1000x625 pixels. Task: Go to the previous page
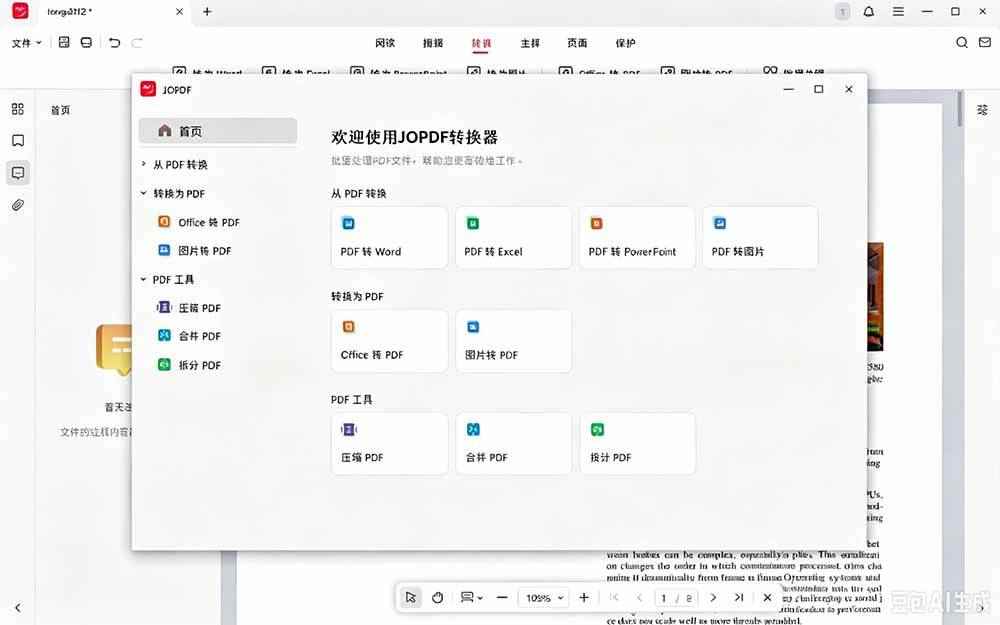639,598
